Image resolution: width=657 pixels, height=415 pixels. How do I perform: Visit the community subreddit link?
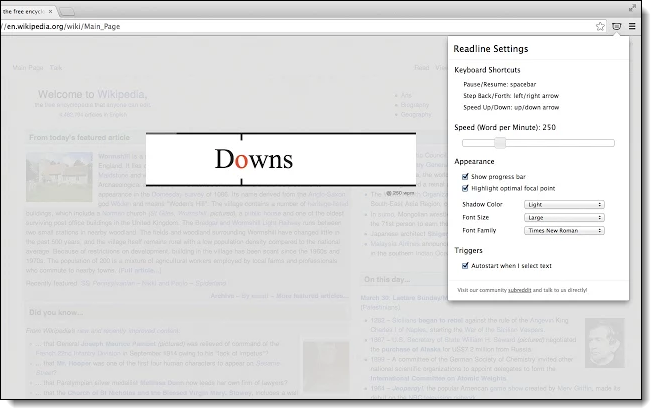point(520,290)
